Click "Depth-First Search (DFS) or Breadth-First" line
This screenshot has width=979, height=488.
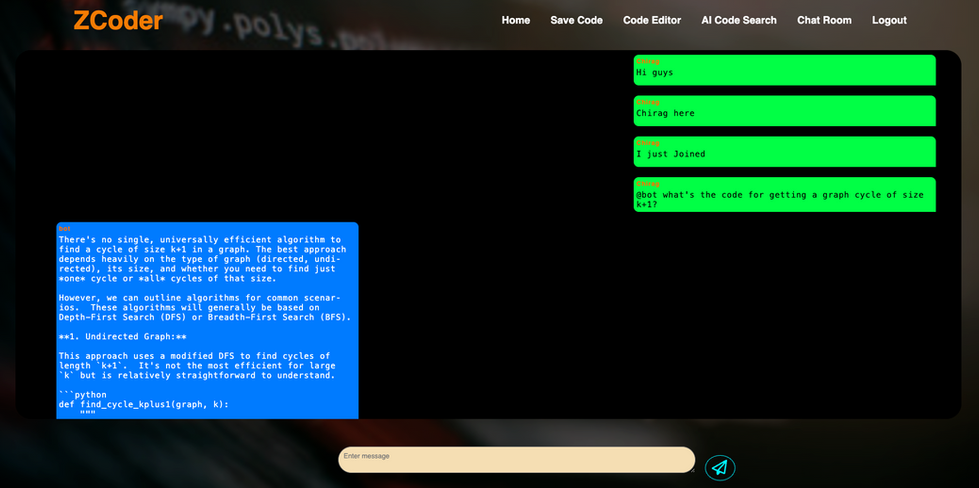(x=205, y=317)
